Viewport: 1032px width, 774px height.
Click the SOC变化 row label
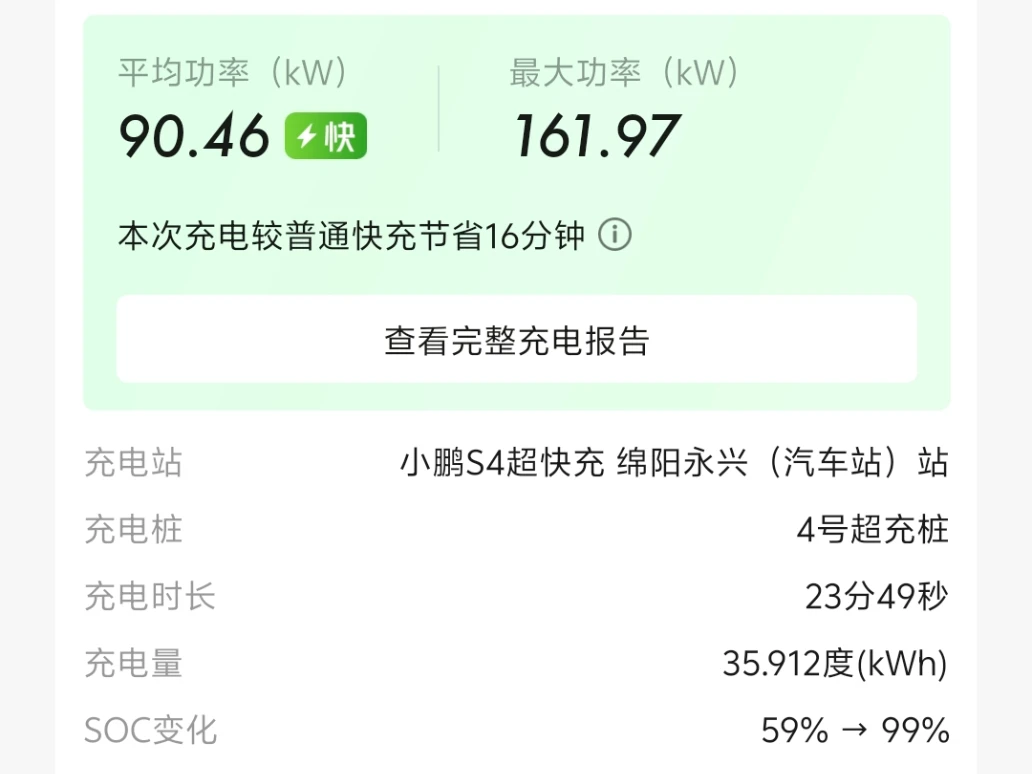150,730
